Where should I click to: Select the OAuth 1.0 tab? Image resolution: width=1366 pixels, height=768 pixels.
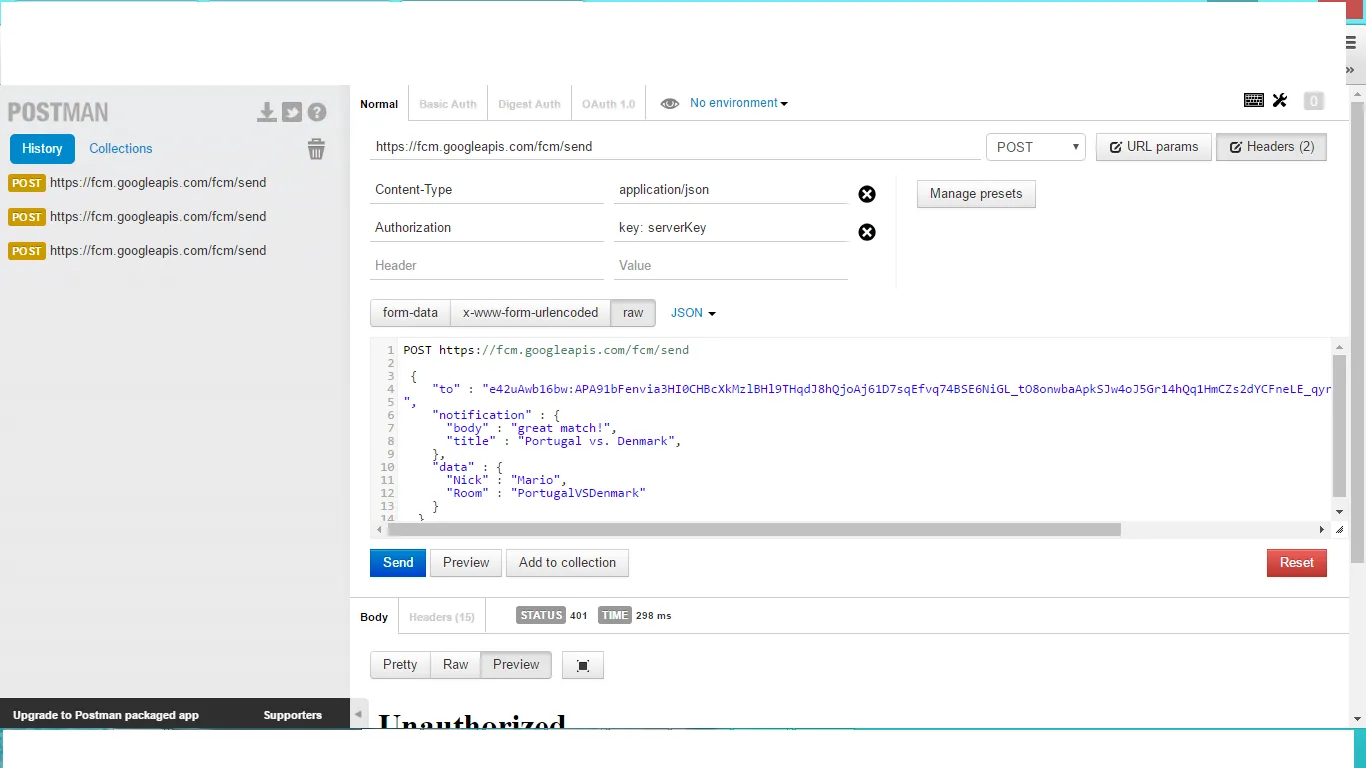pyautogui.click(x=609, y=104)
